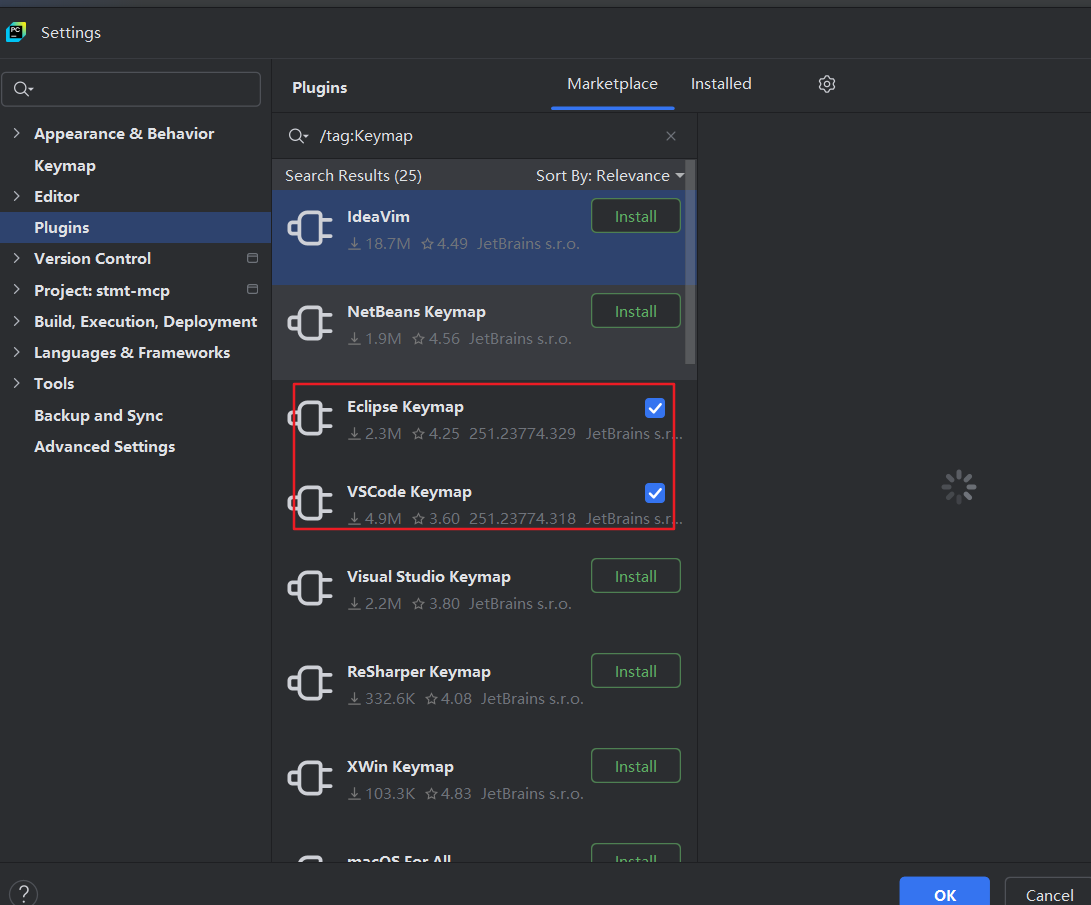Install the ReSharper Keymap plugin
1091x905 pixels.
pyautogui.click(x=635, y=671)
